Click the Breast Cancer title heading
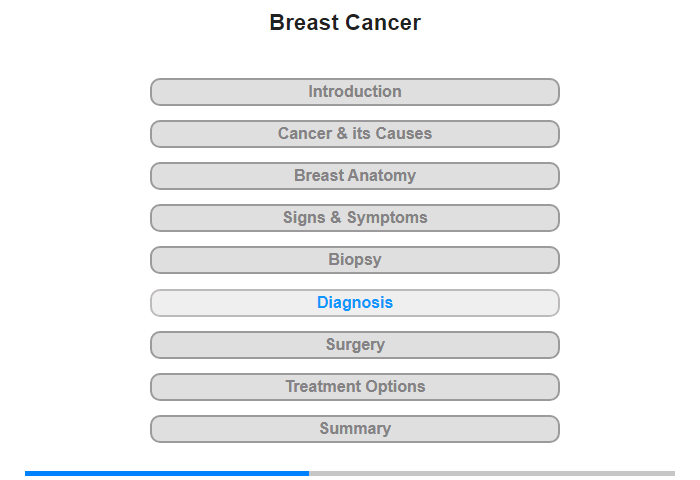700x480 pixels. point(345,23)
